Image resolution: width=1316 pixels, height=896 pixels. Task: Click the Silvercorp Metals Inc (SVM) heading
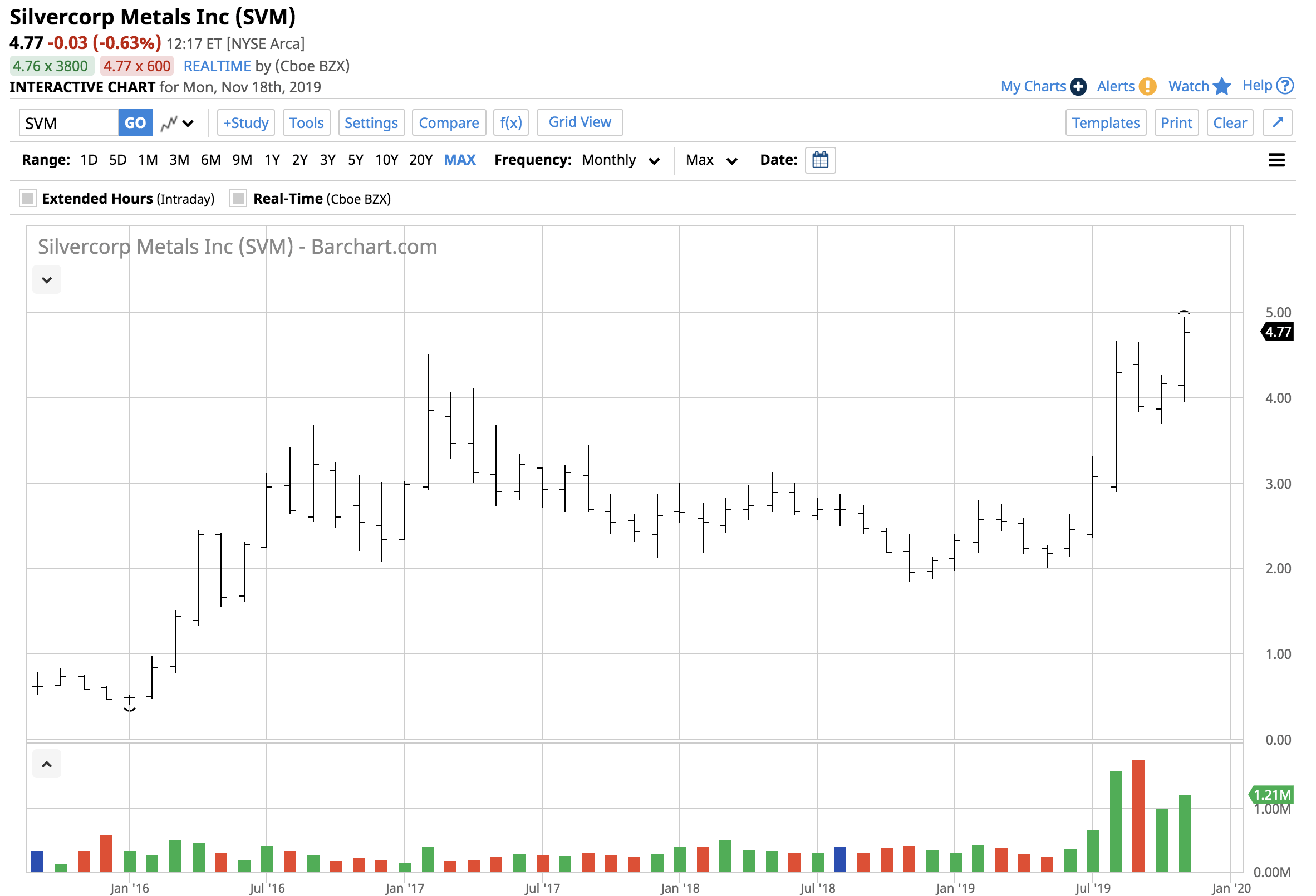coord(153,17)
